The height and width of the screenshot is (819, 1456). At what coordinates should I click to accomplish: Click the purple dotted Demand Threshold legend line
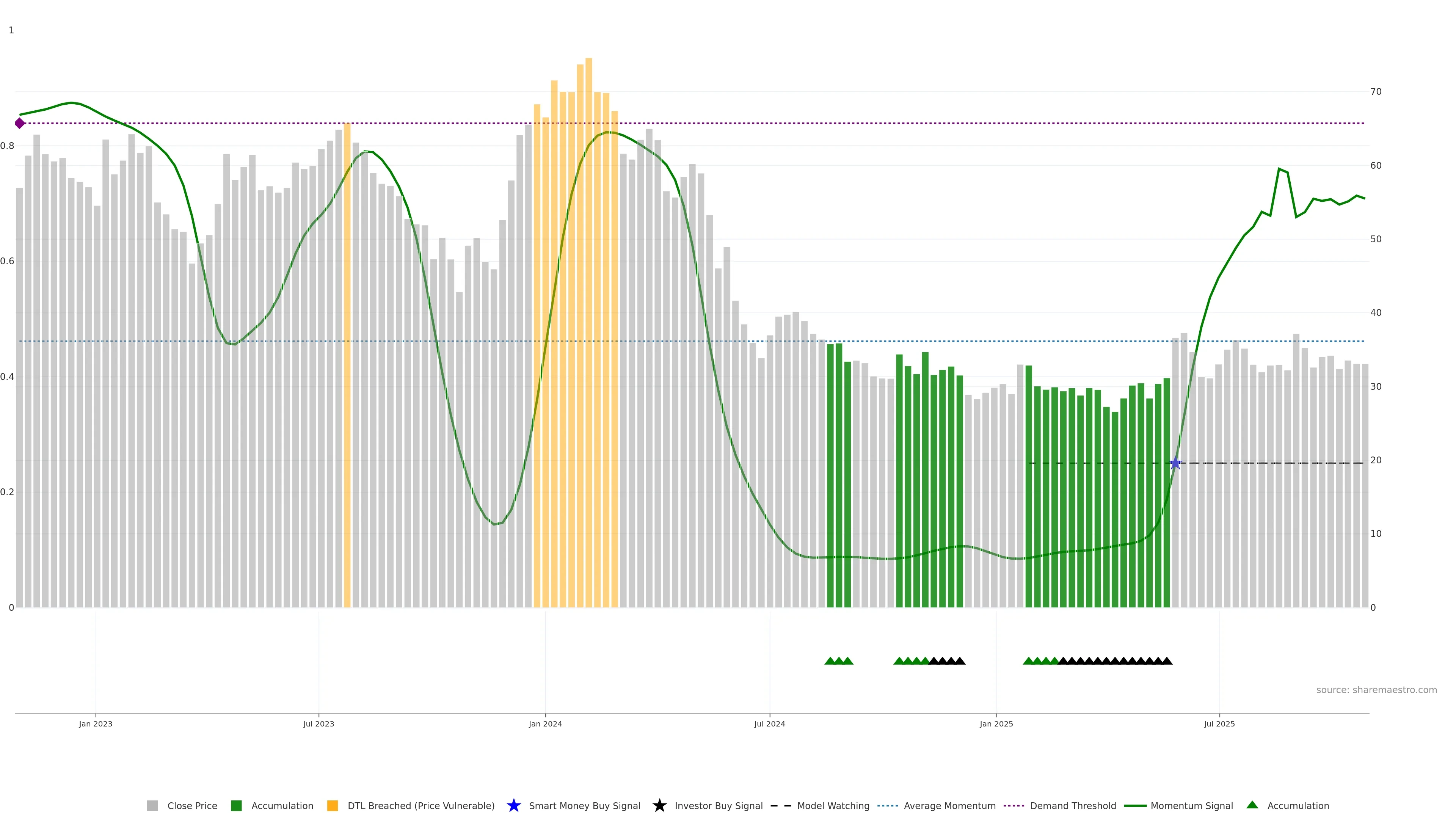(x=1014, y=805)
